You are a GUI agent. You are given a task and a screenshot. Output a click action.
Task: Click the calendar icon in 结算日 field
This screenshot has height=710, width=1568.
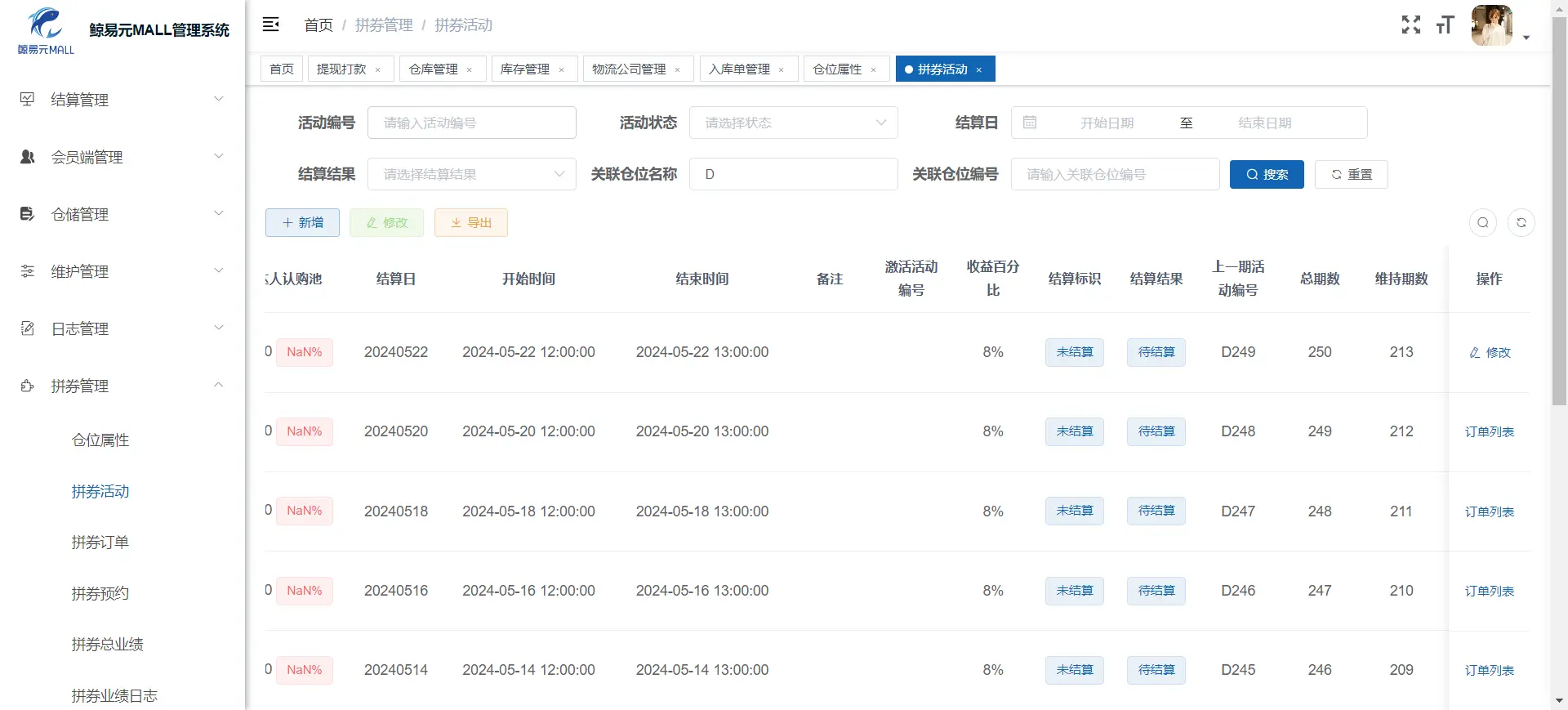pyautogui.click(x=1030, y=123)
